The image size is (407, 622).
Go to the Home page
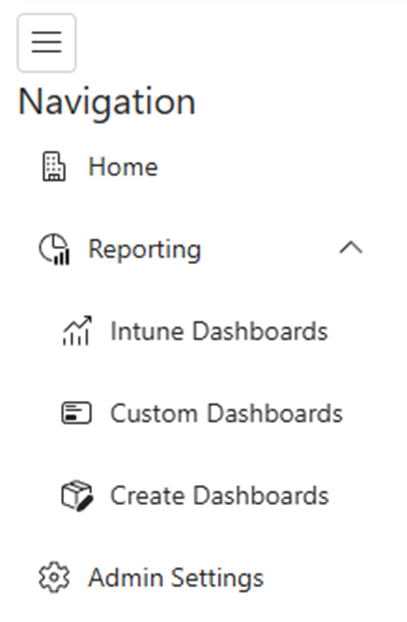(123, 167)
